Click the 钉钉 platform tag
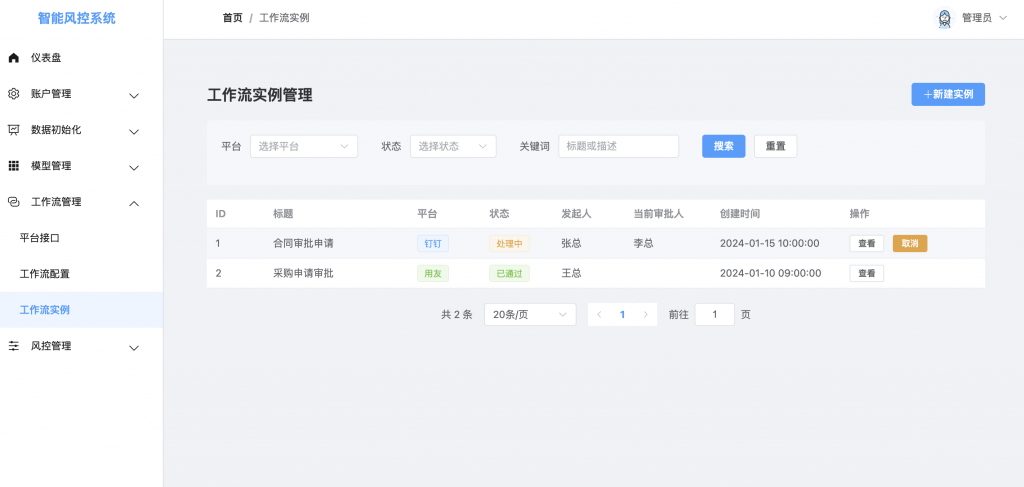Viewport: 1024px width, 487px height. pos(433,244)
